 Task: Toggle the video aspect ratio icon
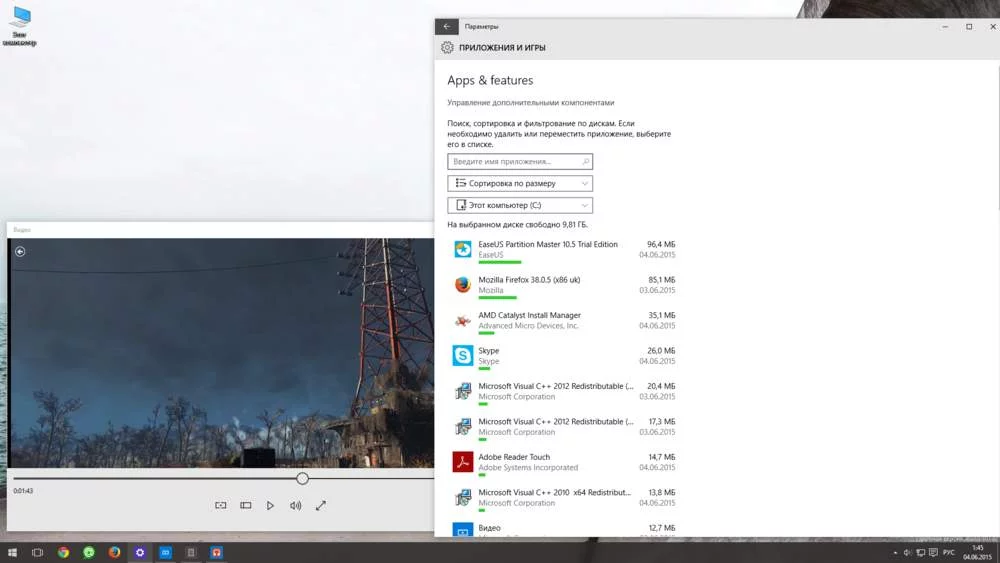[246, 506]
